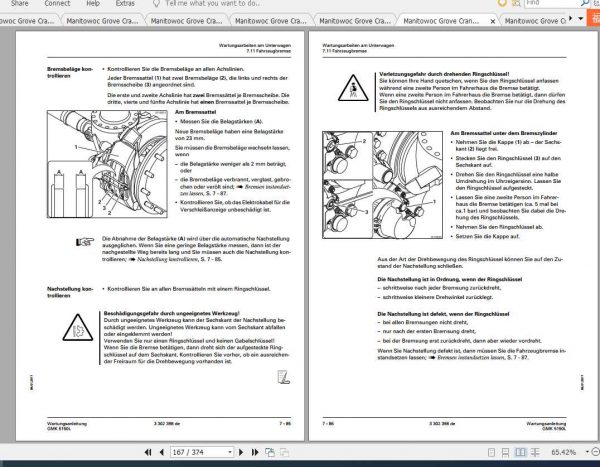Click the Tell me what you want field
This screenshot has height=467, width=600.
(213, 3)
